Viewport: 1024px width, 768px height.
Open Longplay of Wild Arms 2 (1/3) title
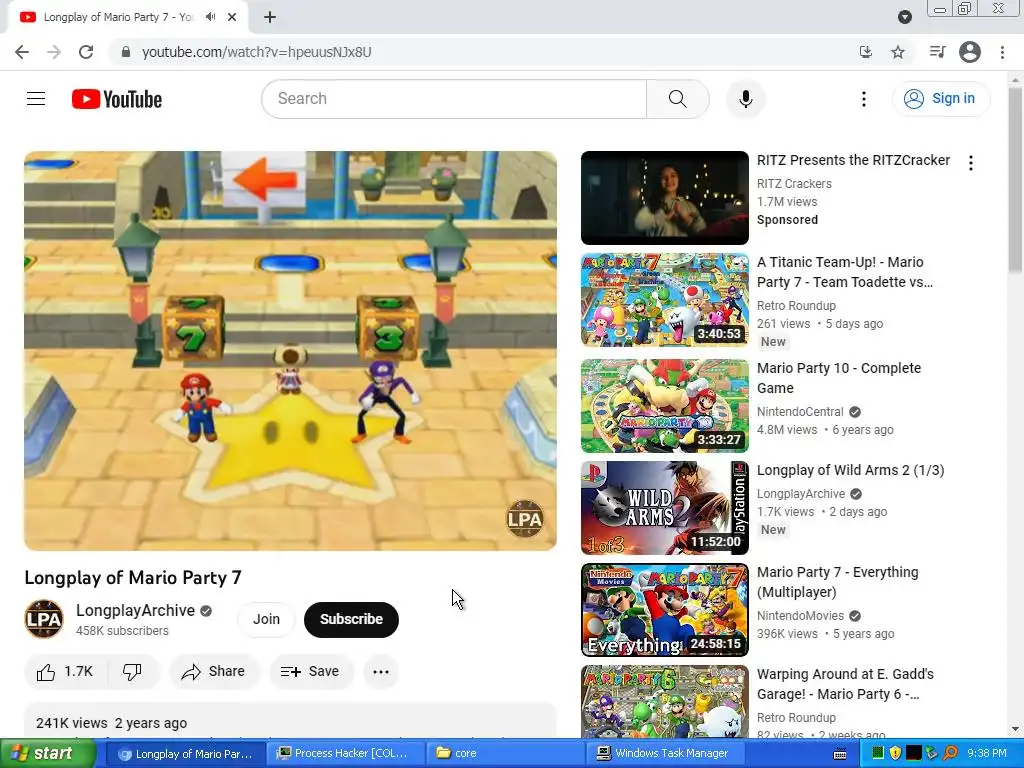tap(850, 470)
